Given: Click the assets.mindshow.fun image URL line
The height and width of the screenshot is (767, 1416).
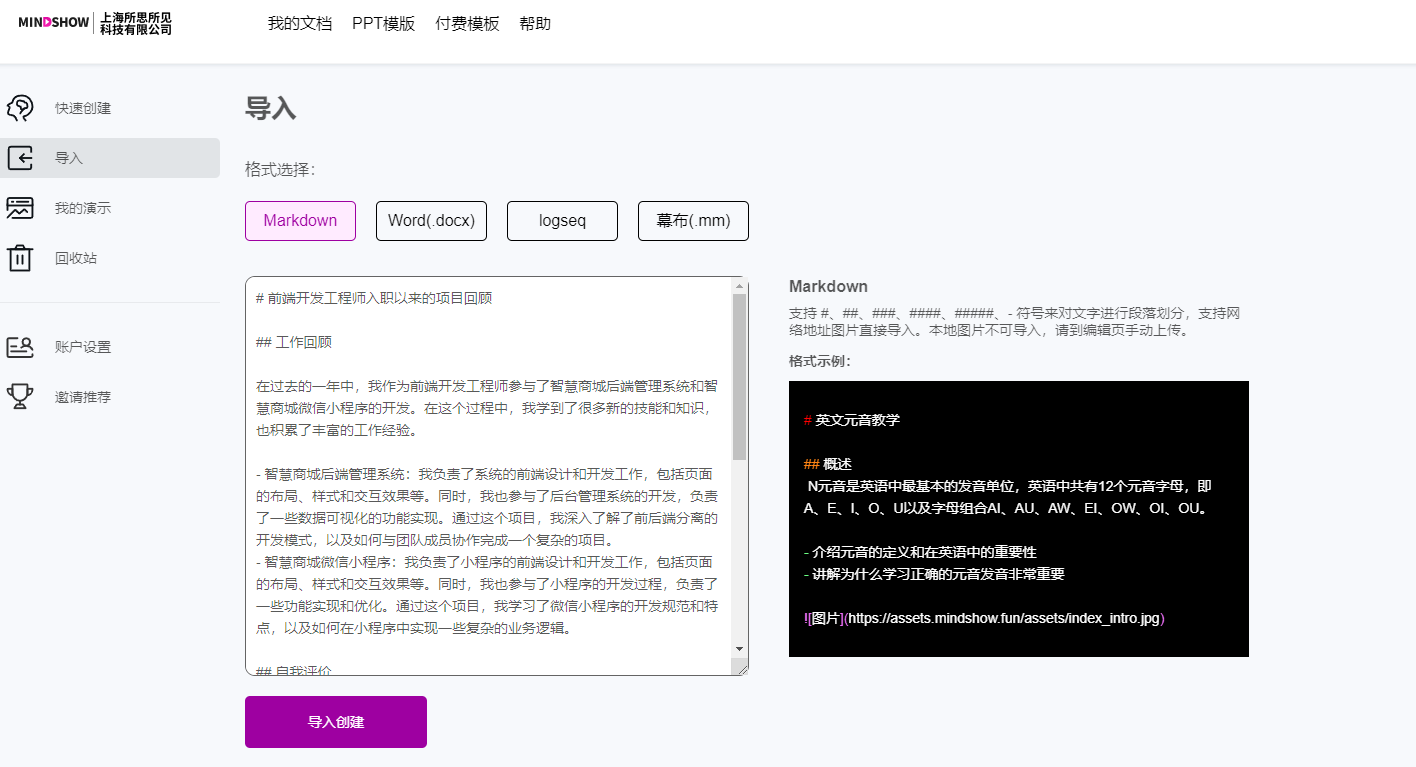Looking at the screenshot, I should 984,618.
